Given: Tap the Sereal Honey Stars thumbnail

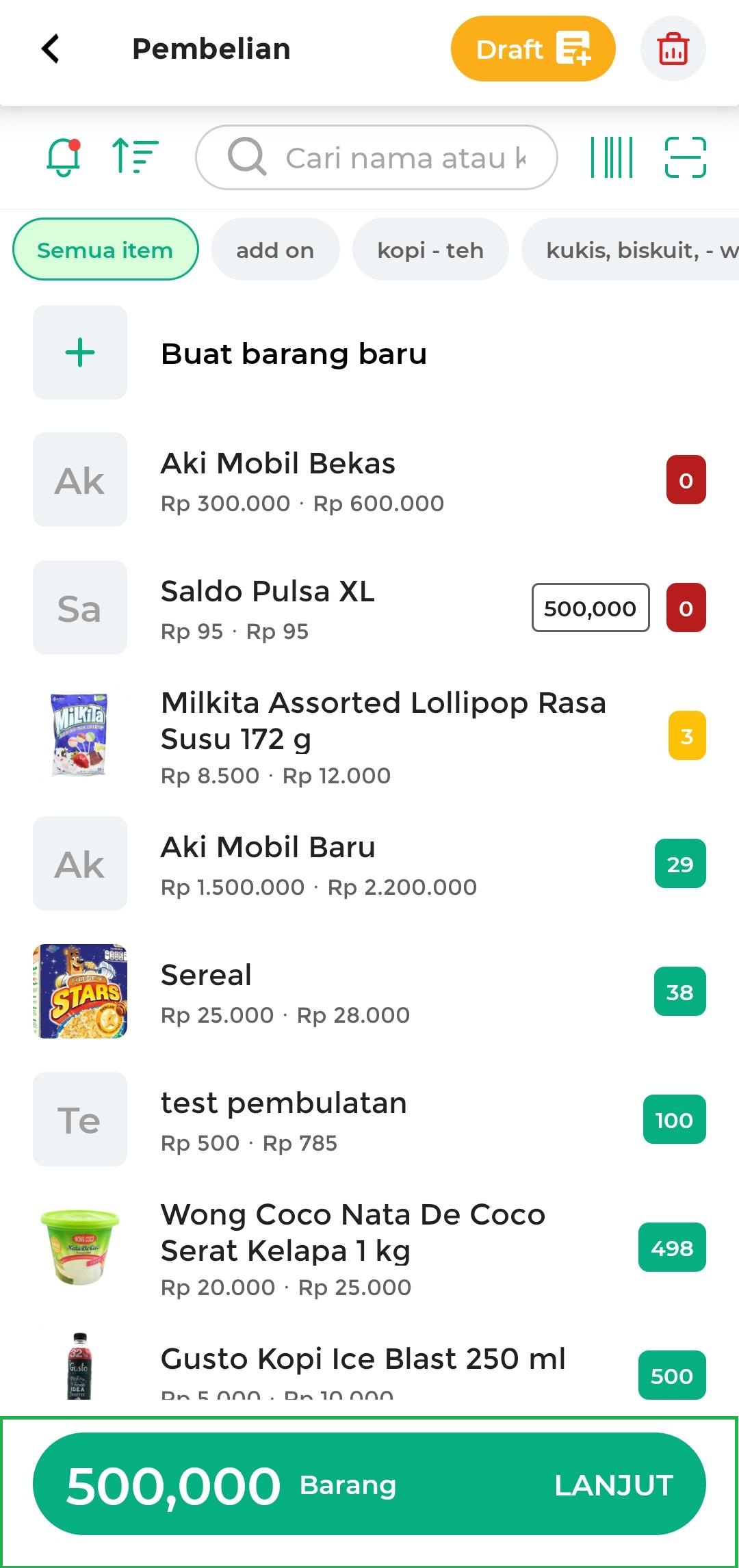Looking at the screenshot, I should click(80, 991).
